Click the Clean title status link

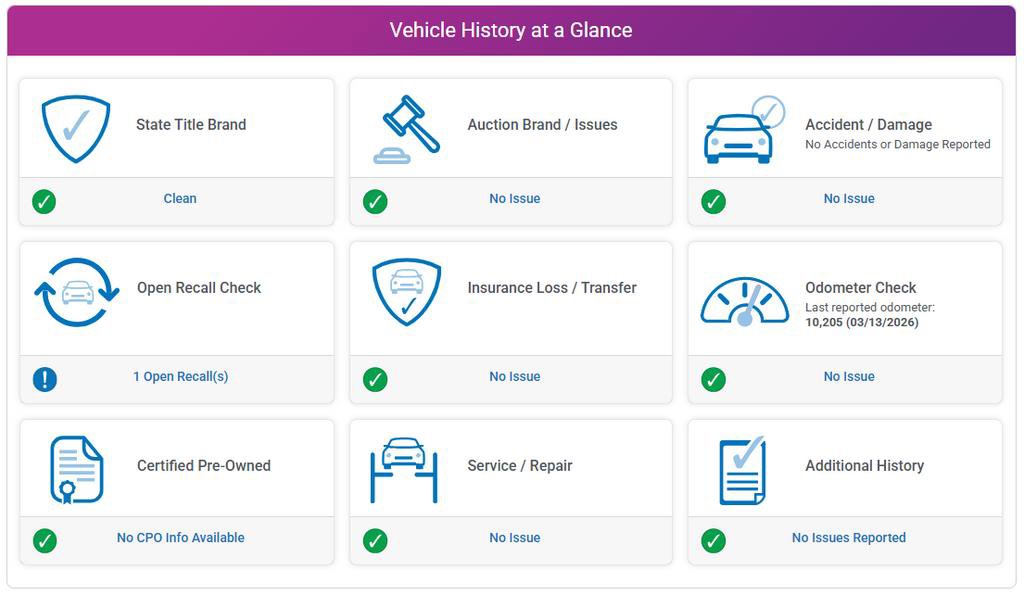click(180, 199)
